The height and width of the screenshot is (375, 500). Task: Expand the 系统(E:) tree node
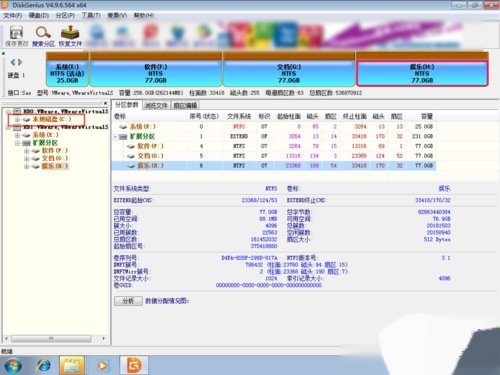pyautogui.click(x=17, y=135)
